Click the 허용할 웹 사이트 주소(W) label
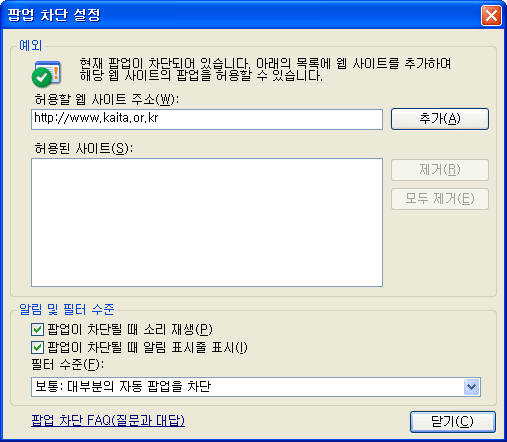Screen dimensions: 507x442 click(107, 99)
